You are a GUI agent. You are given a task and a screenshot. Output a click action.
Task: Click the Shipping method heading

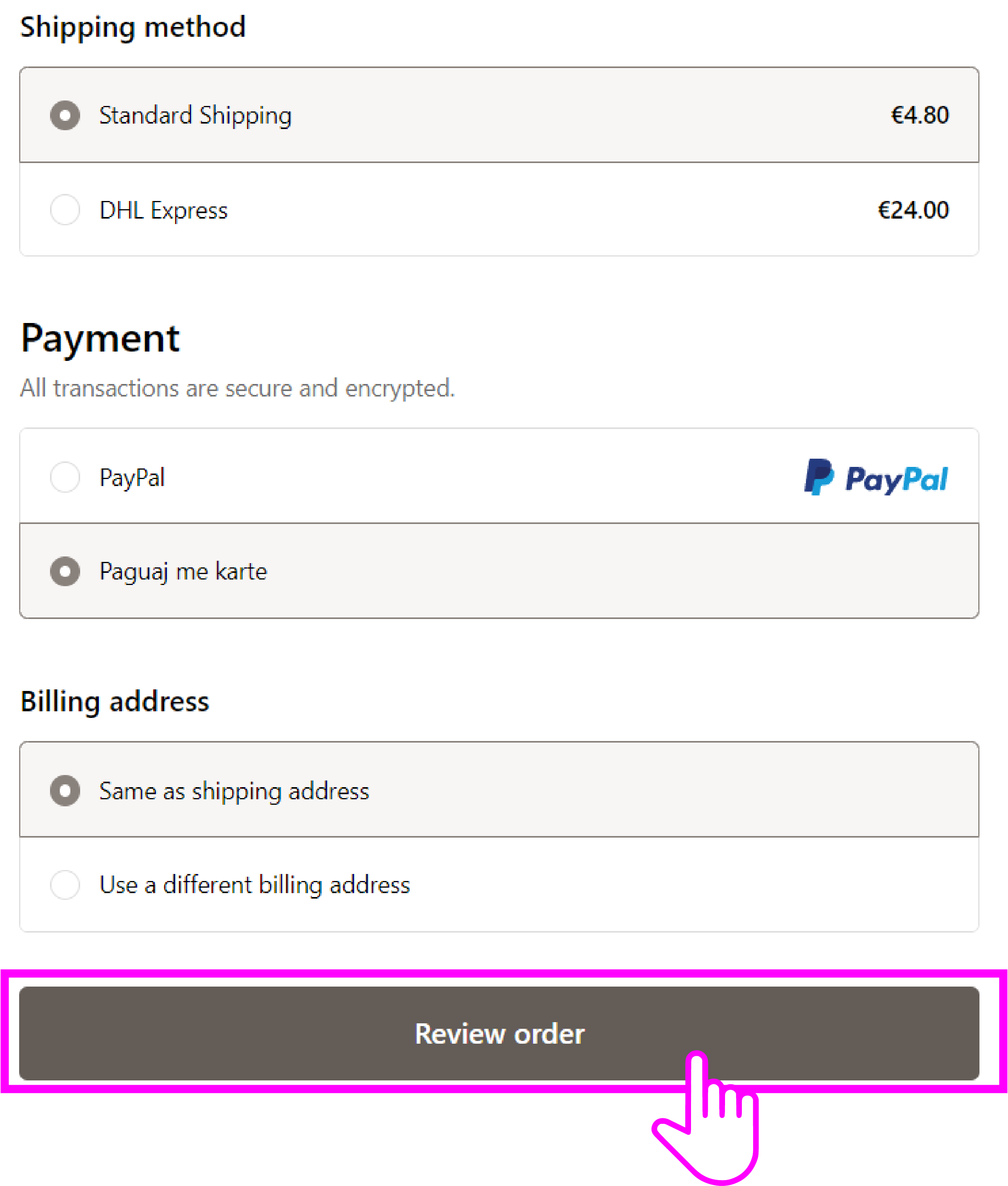tap(133, 27)
